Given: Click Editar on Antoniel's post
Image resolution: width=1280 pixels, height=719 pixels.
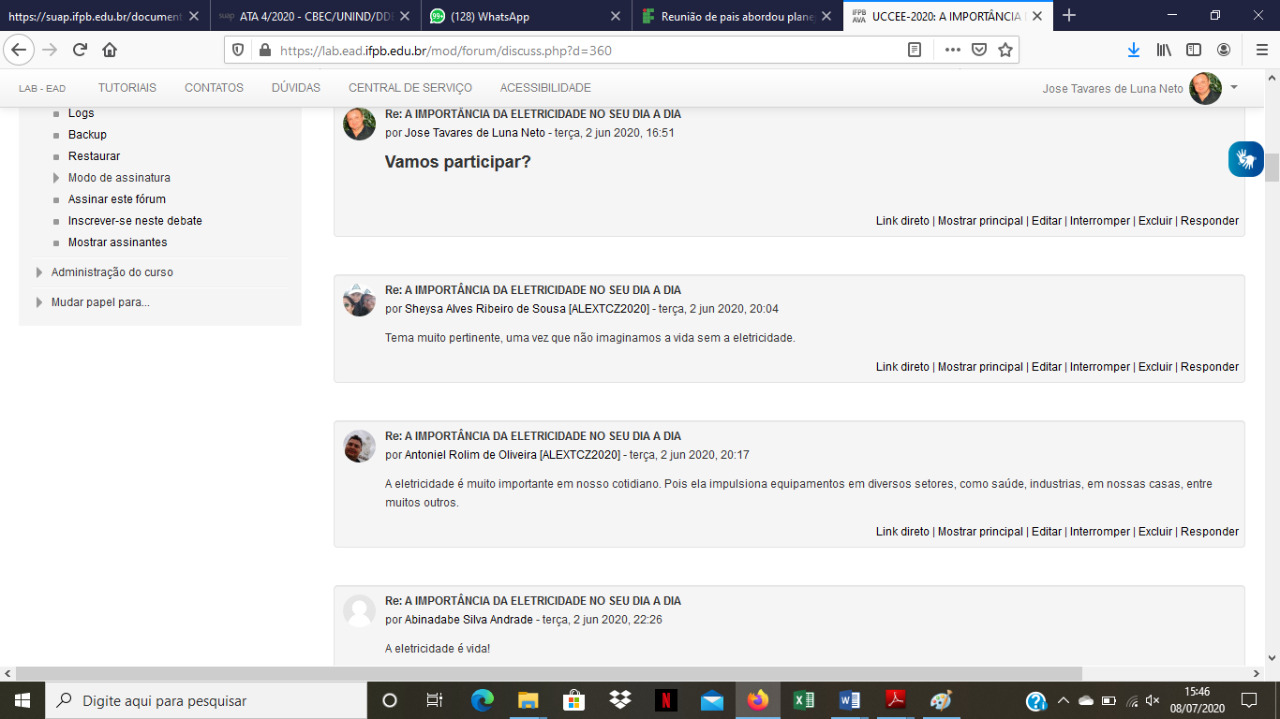Looking at the screenshot, I should (1046, 532).
